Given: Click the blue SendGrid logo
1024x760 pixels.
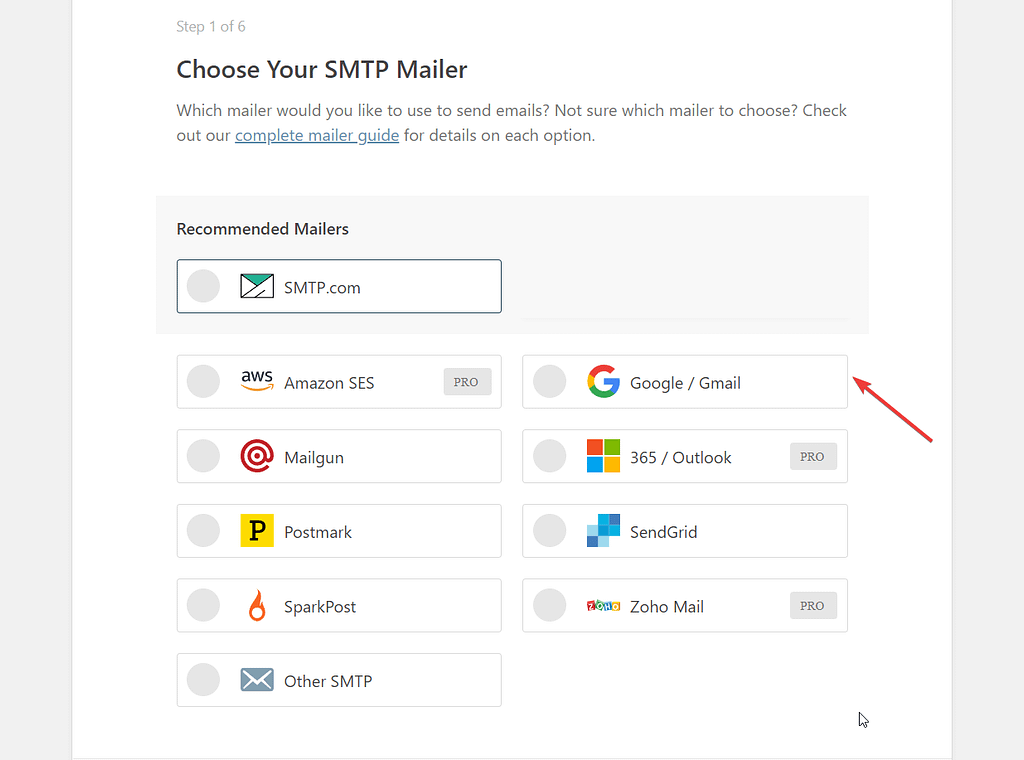Looking at the screenshot, I should pyautogui.click(x=603, y=530).
